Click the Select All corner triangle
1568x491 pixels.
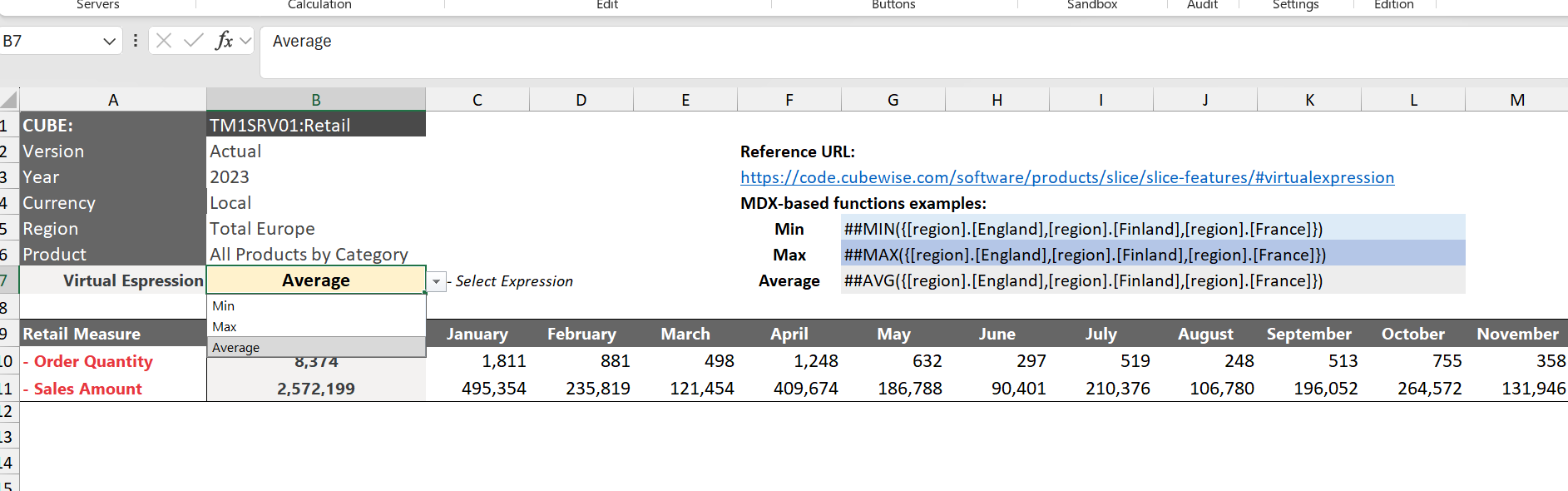tap(9, 100)
